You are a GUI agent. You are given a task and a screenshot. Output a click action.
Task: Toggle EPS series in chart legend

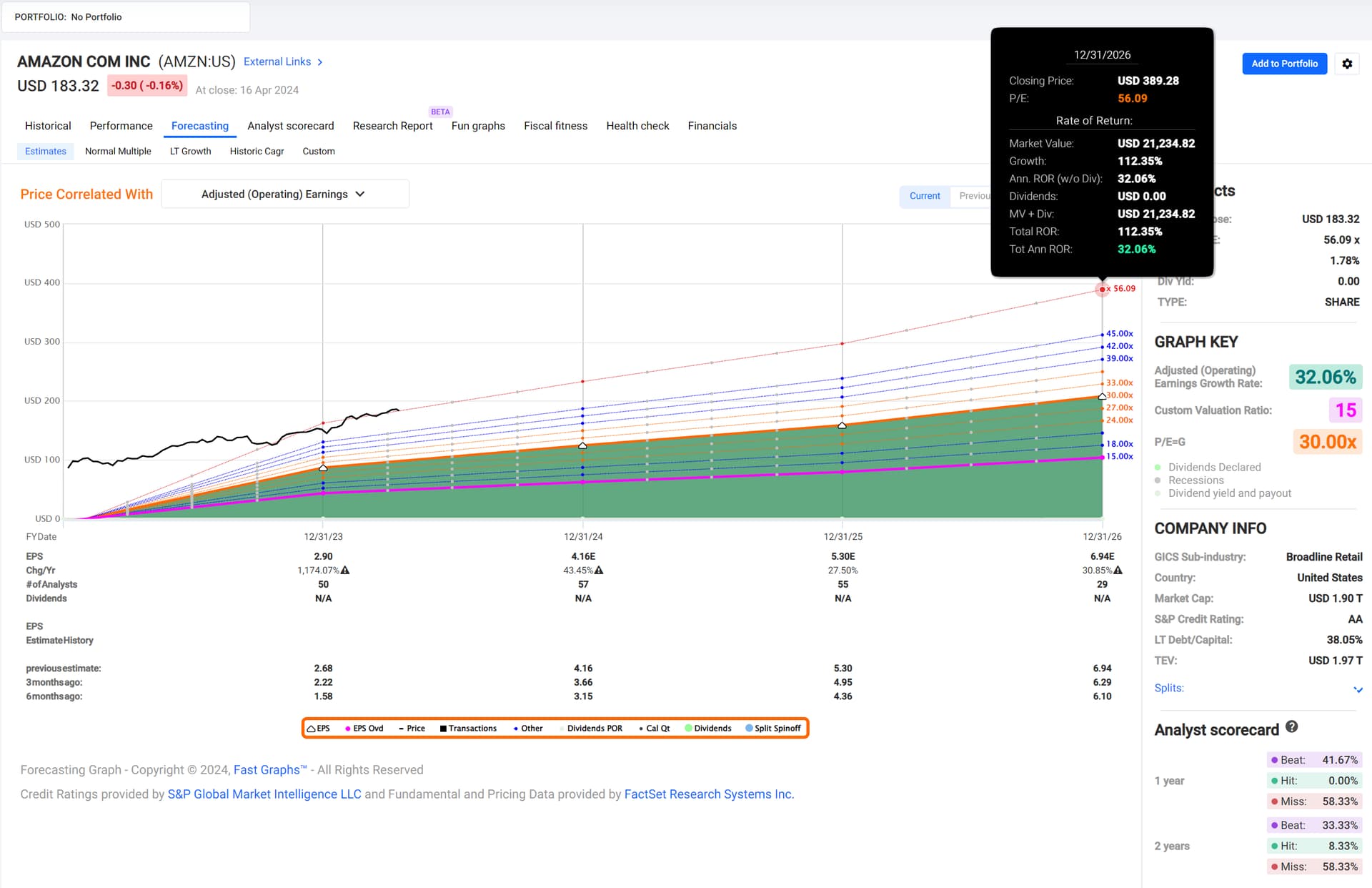319,729
